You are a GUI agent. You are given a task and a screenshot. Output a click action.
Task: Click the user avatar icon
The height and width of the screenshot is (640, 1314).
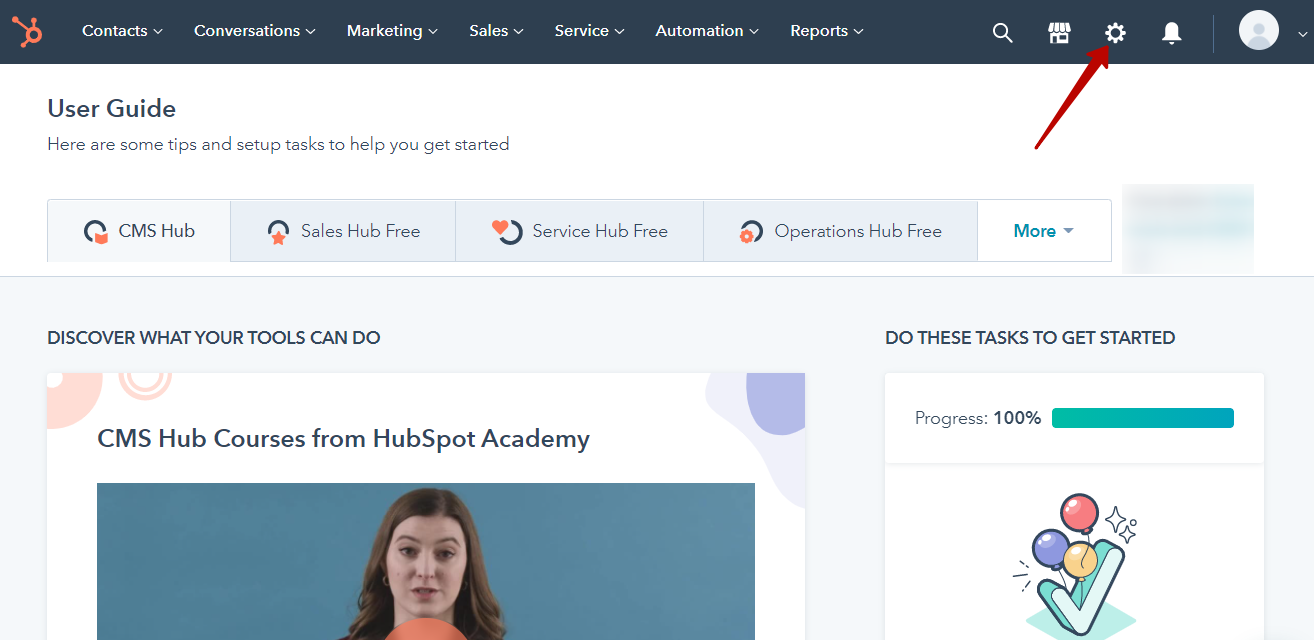(x=1259, y=31)
